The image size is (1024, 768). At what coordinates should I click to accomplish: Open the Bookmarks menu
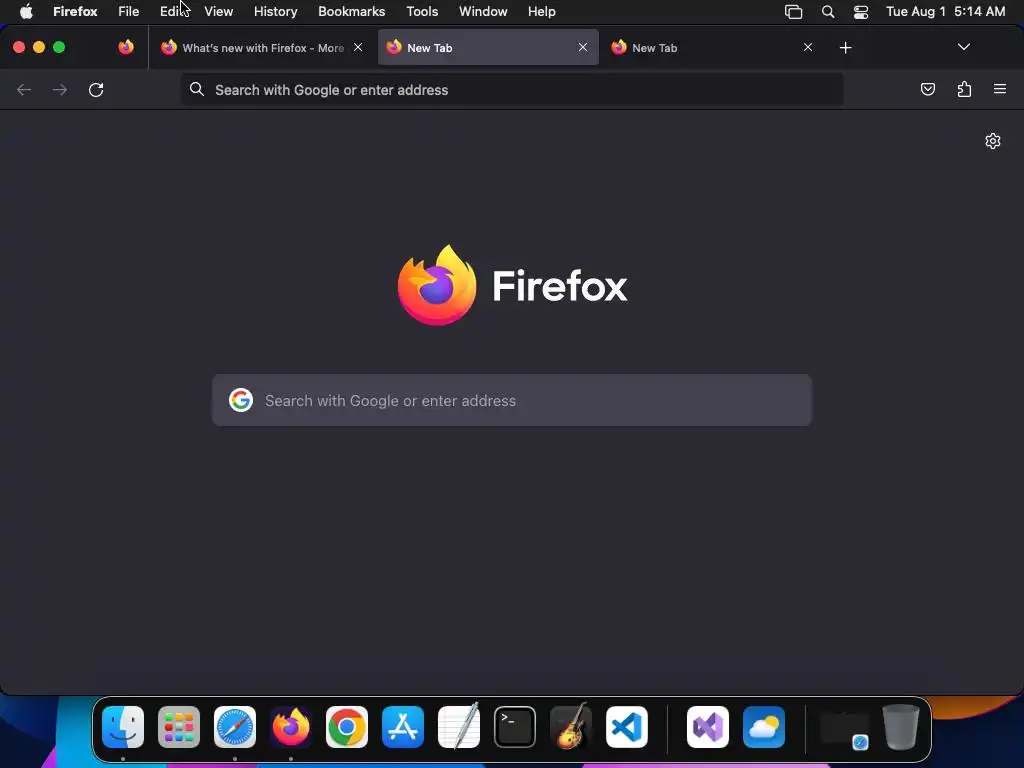[x=351, y=12]
